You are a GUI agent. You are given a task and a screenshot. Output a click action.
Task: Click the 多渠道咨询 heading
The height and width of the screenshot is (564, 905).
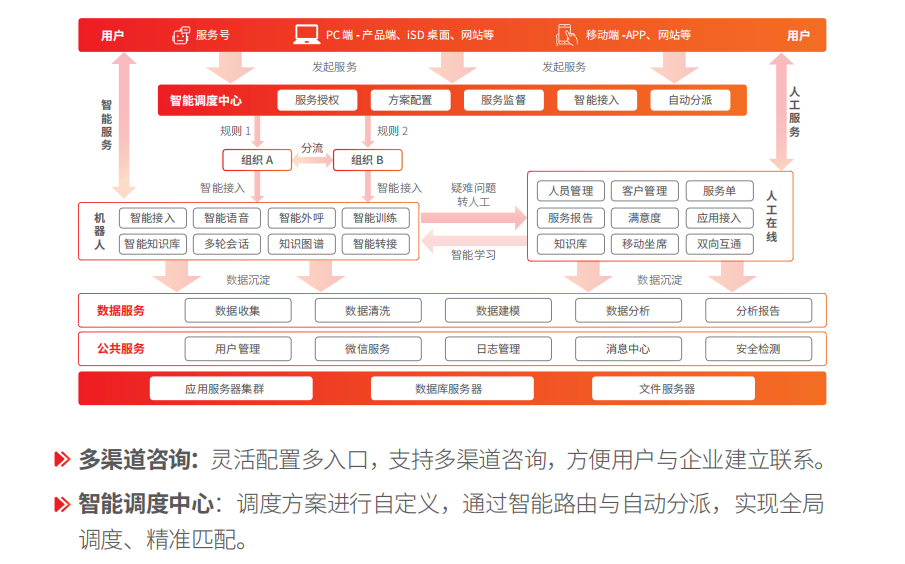point(139,460)
